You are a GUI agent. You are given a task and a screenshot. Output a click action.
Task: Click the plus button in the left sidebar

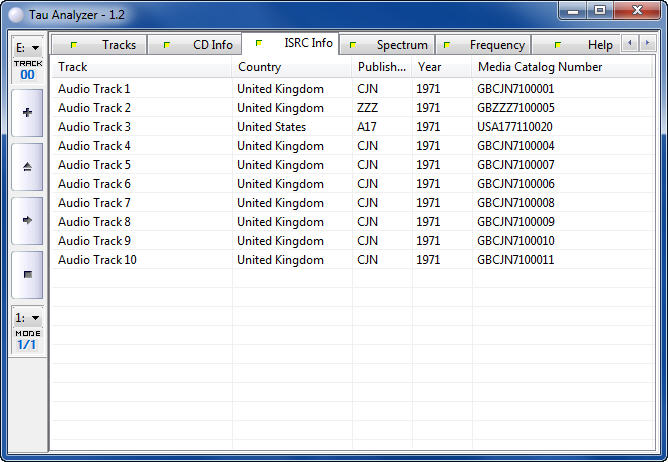27,113
